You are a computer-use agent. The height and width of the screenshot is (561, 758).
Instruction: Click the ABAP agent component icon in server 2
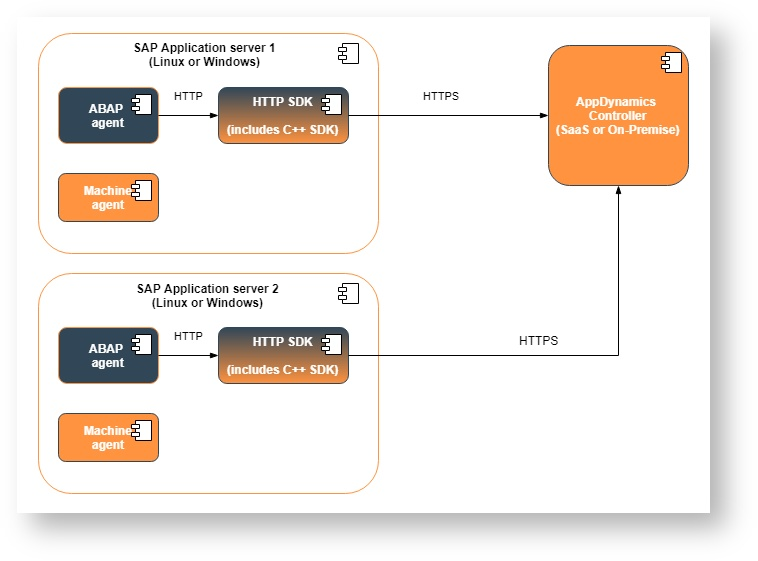(x=142, y=344)
